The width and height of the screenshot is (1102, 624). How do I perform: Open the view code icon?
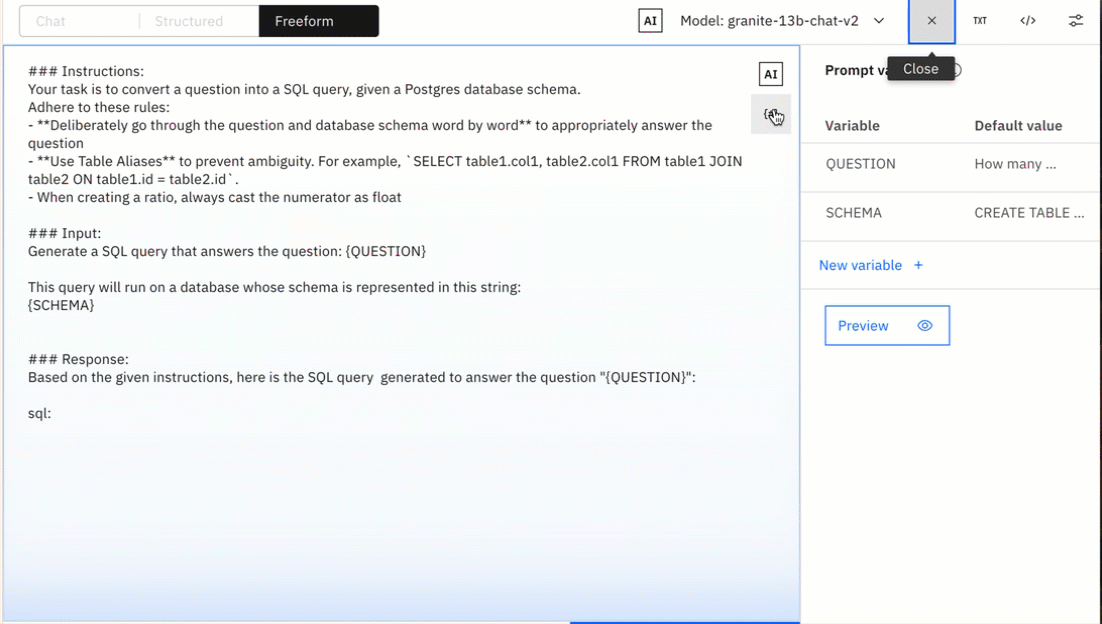pyautogui.click(x=1028, y=21)
